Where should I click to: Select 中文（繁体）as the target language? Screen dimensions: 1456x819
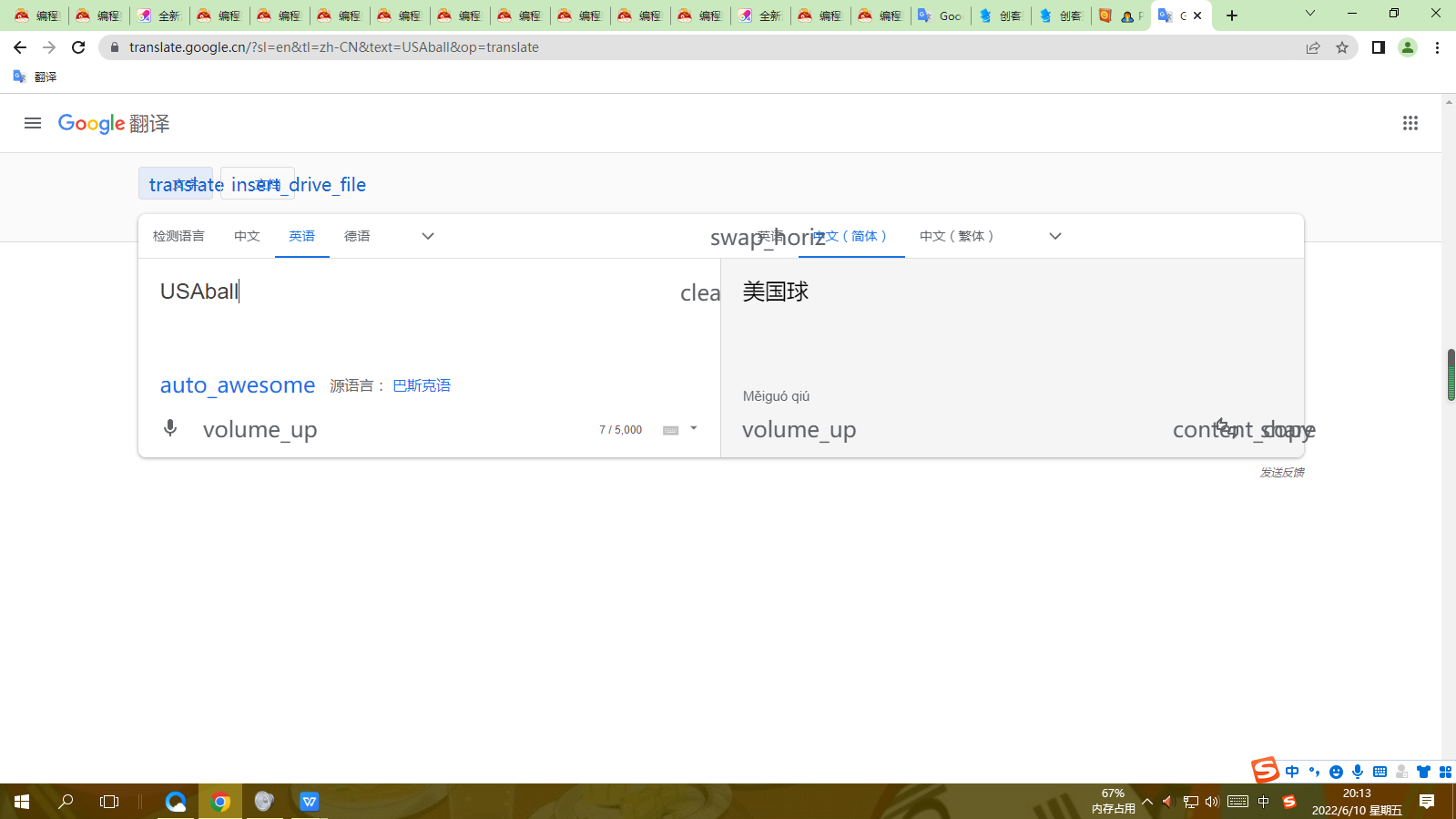pos(957,236)
